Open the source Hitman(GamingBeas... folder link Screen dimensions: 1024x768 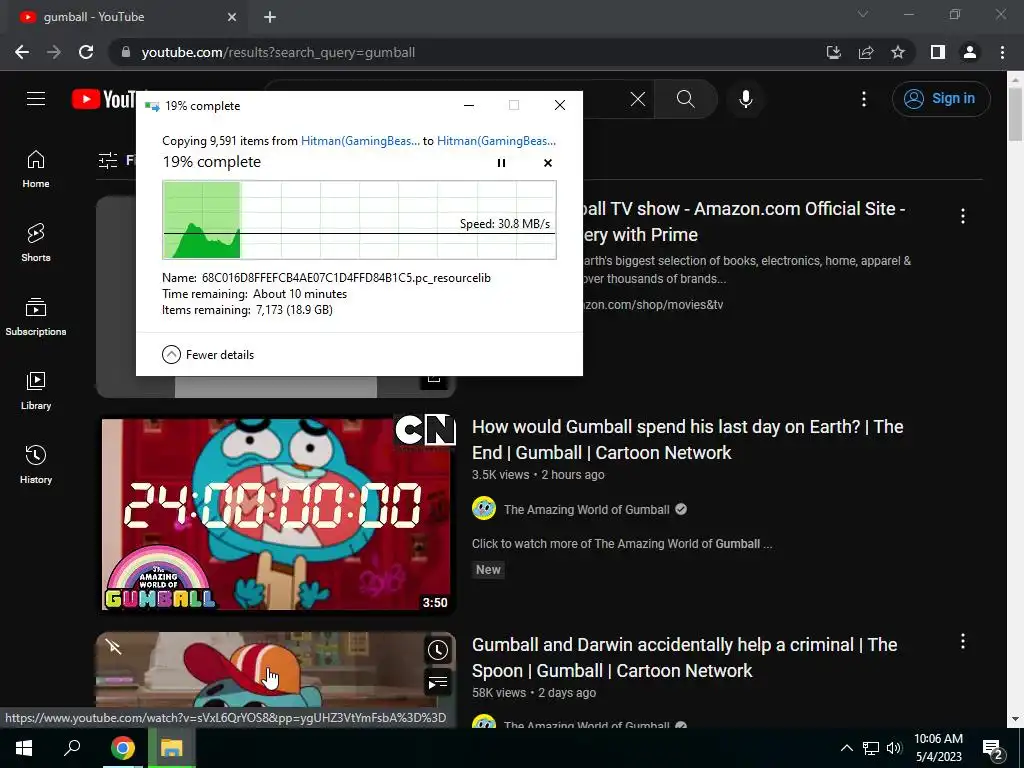(x=360, y=140)
